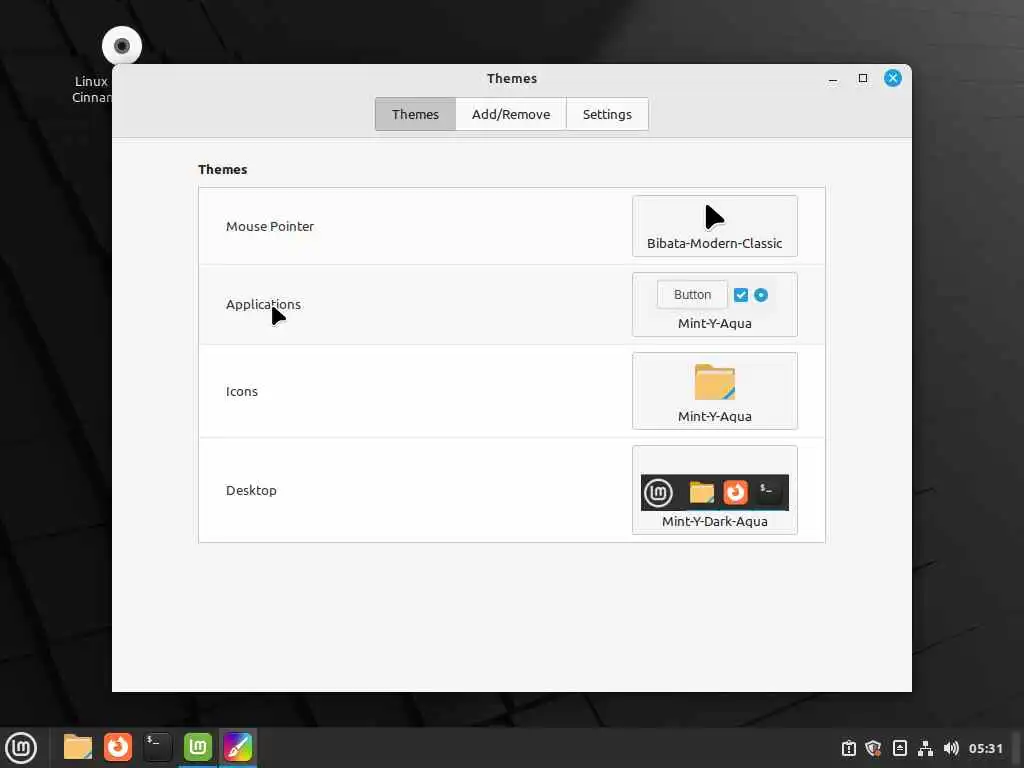The width and height of the screenshot is (1024, 768).
Task: Close the Themes window
Action: [893, 78]
